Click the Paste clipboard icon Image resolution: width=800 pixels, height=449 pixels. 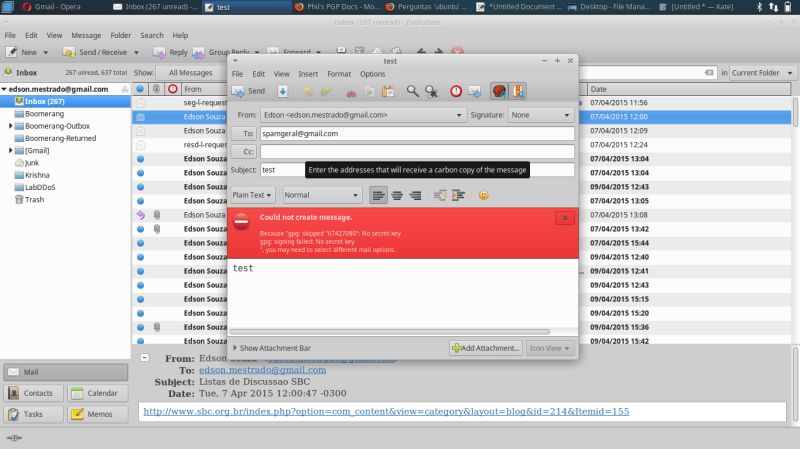(388, 91)
